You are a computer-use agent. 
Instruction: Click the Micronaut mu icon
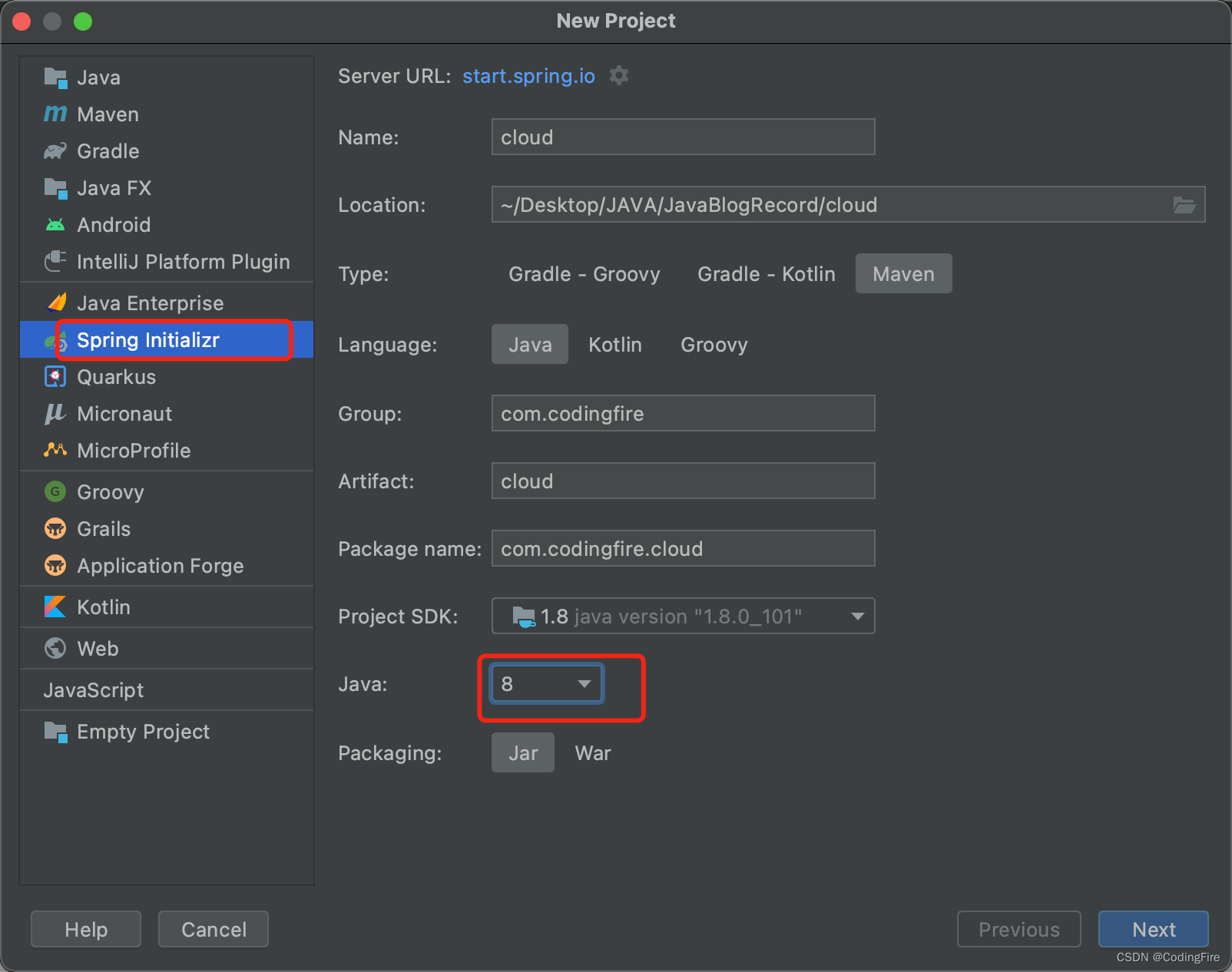coord(55,414)
